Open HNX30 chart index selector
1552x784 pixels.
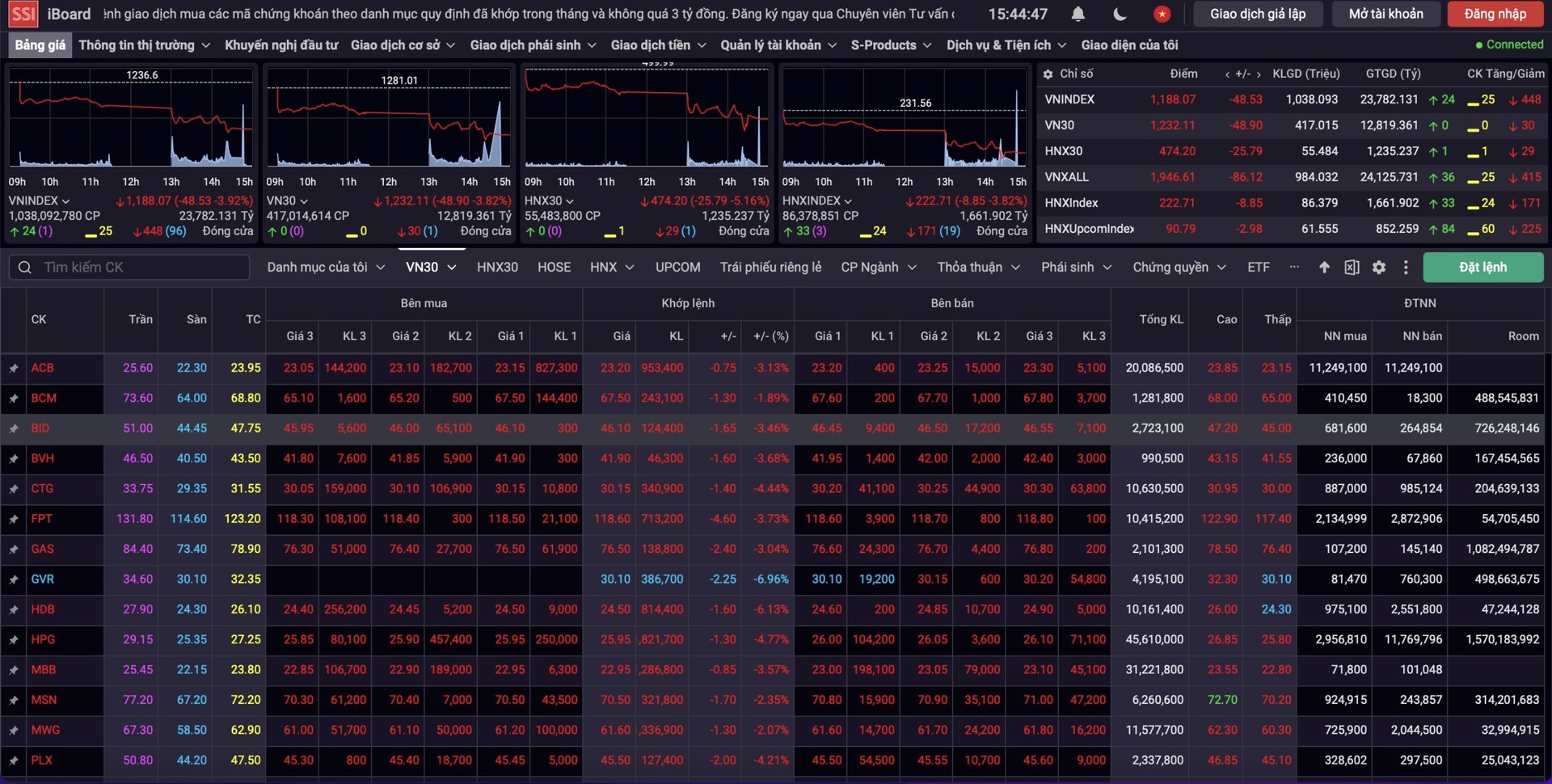549,200
